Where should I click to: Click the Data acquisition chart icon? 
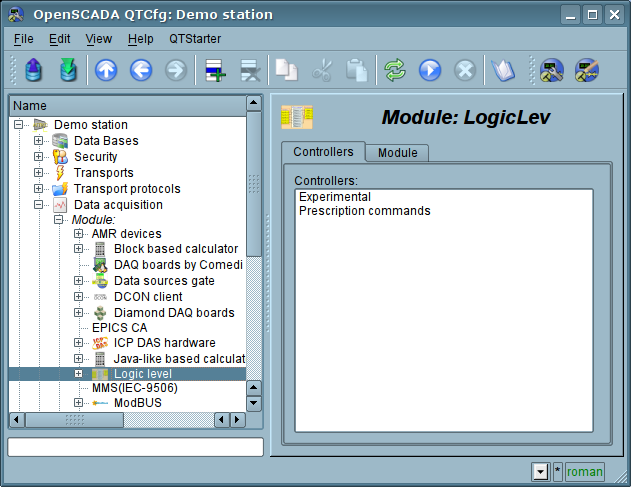60,205
